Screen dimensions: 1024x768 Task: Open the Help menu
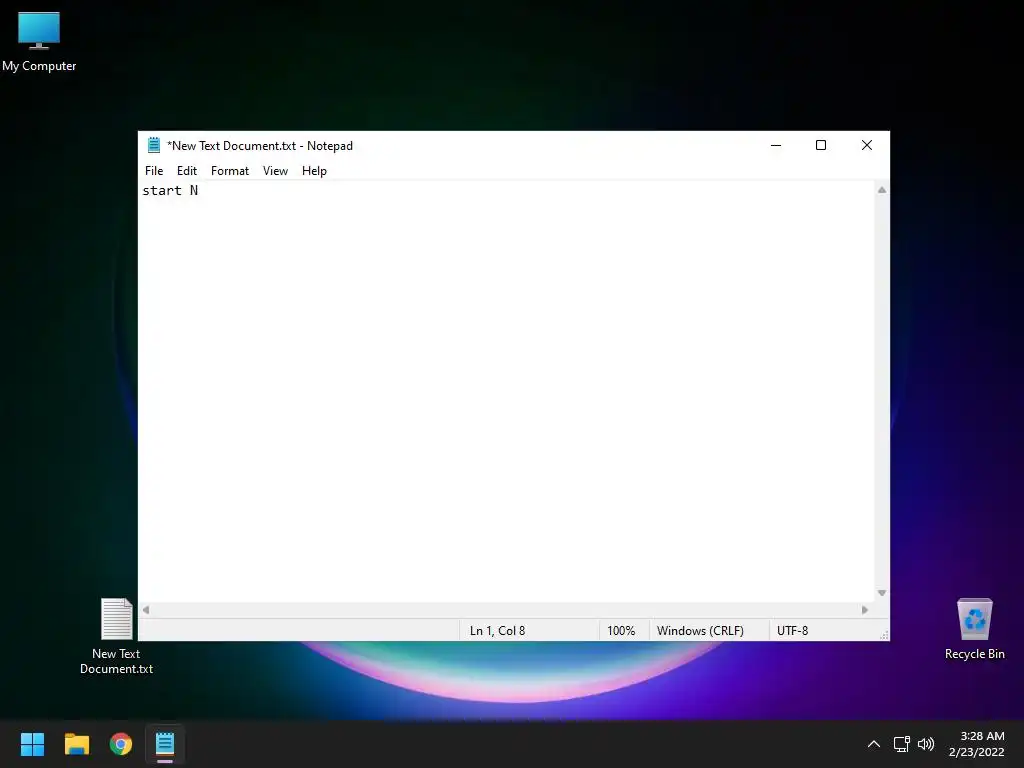(314, 171)
